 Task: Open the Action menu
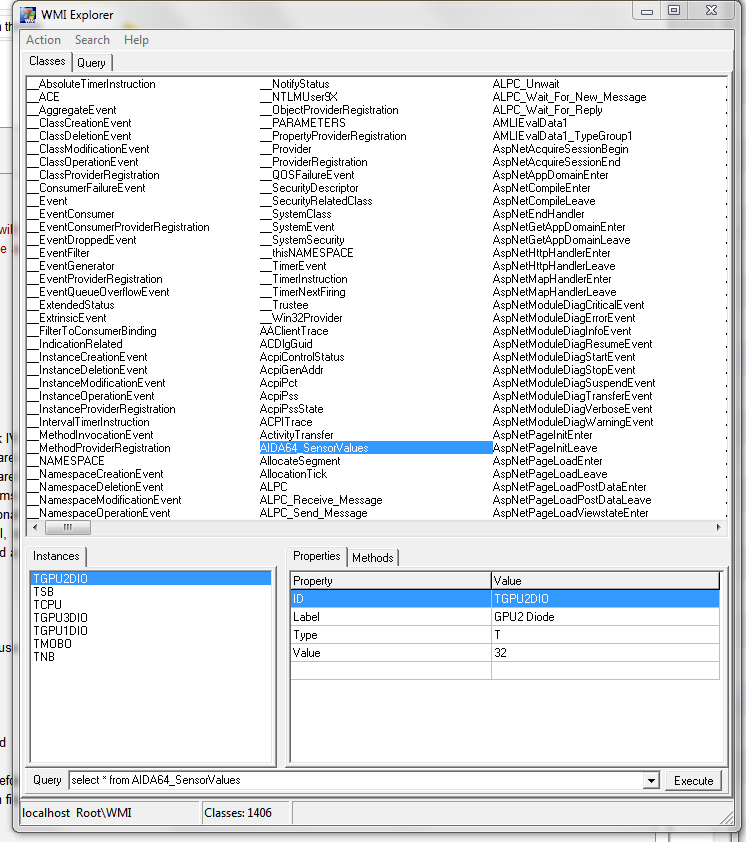[44, 40]
